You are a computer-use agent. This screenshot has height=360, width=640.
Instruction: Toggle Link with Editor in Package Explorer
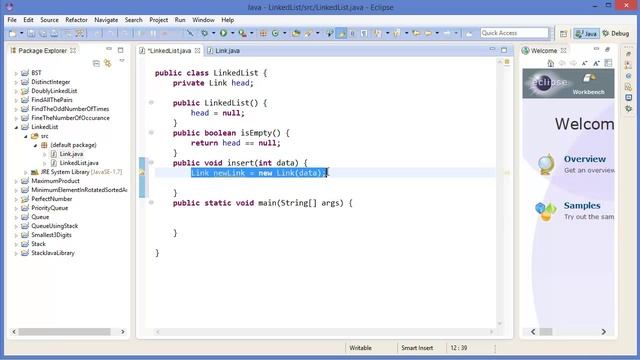pos(108,63)
